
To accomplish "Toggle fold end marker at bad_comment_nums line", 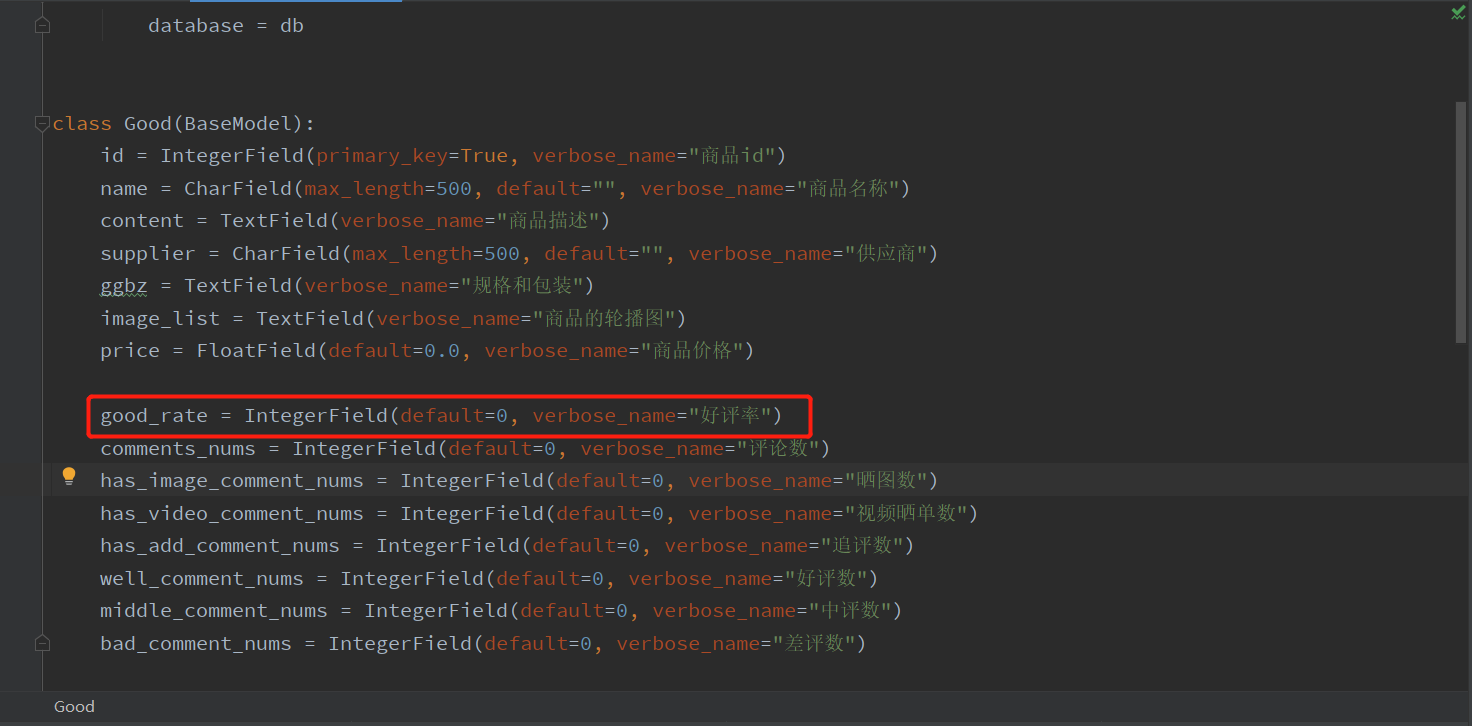I will [x=42, y=643].
